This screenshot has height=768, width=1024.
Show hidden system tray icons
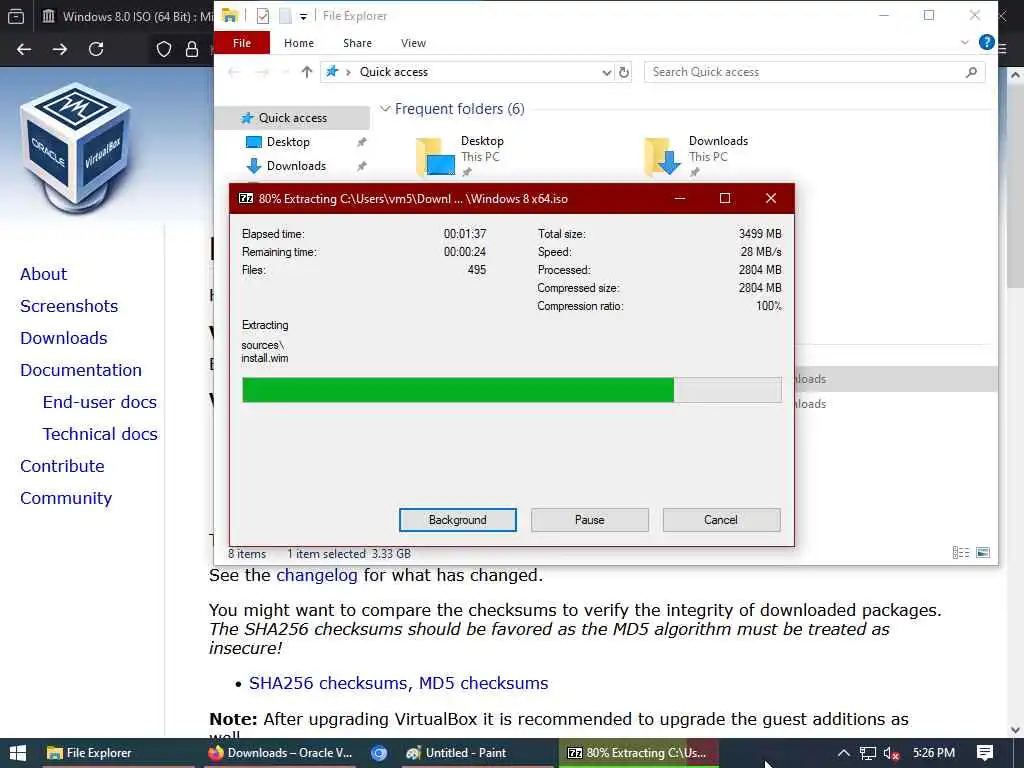[x=843, y=753]
